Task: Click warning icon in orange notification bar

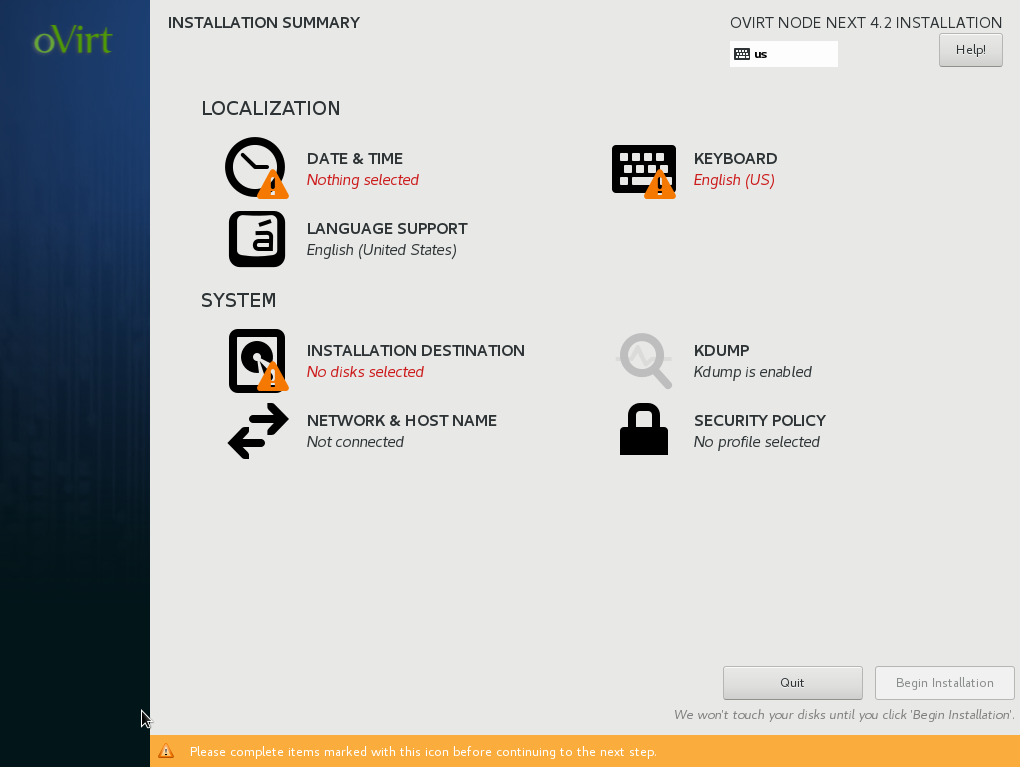Action: tap(166, 751)
